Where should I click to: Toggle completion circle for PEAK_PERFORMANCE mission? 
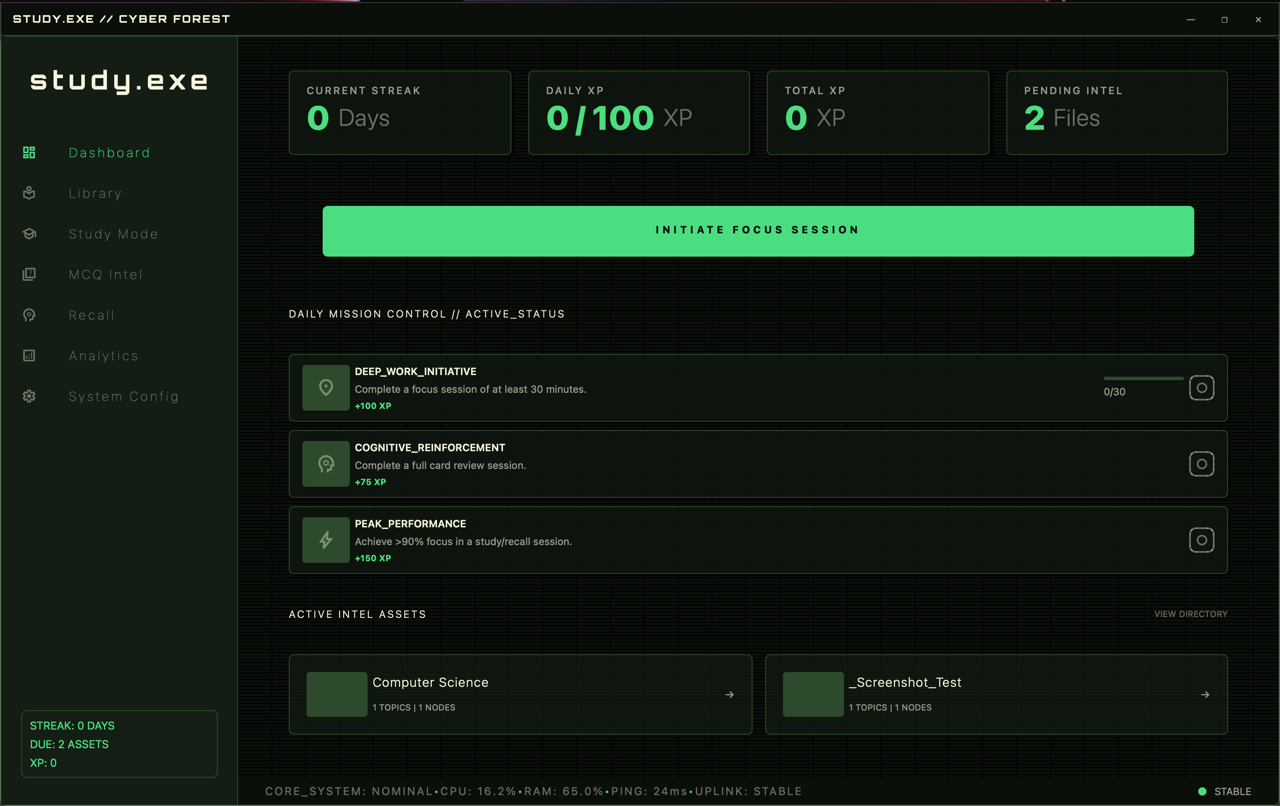[x=1202, y=540]
